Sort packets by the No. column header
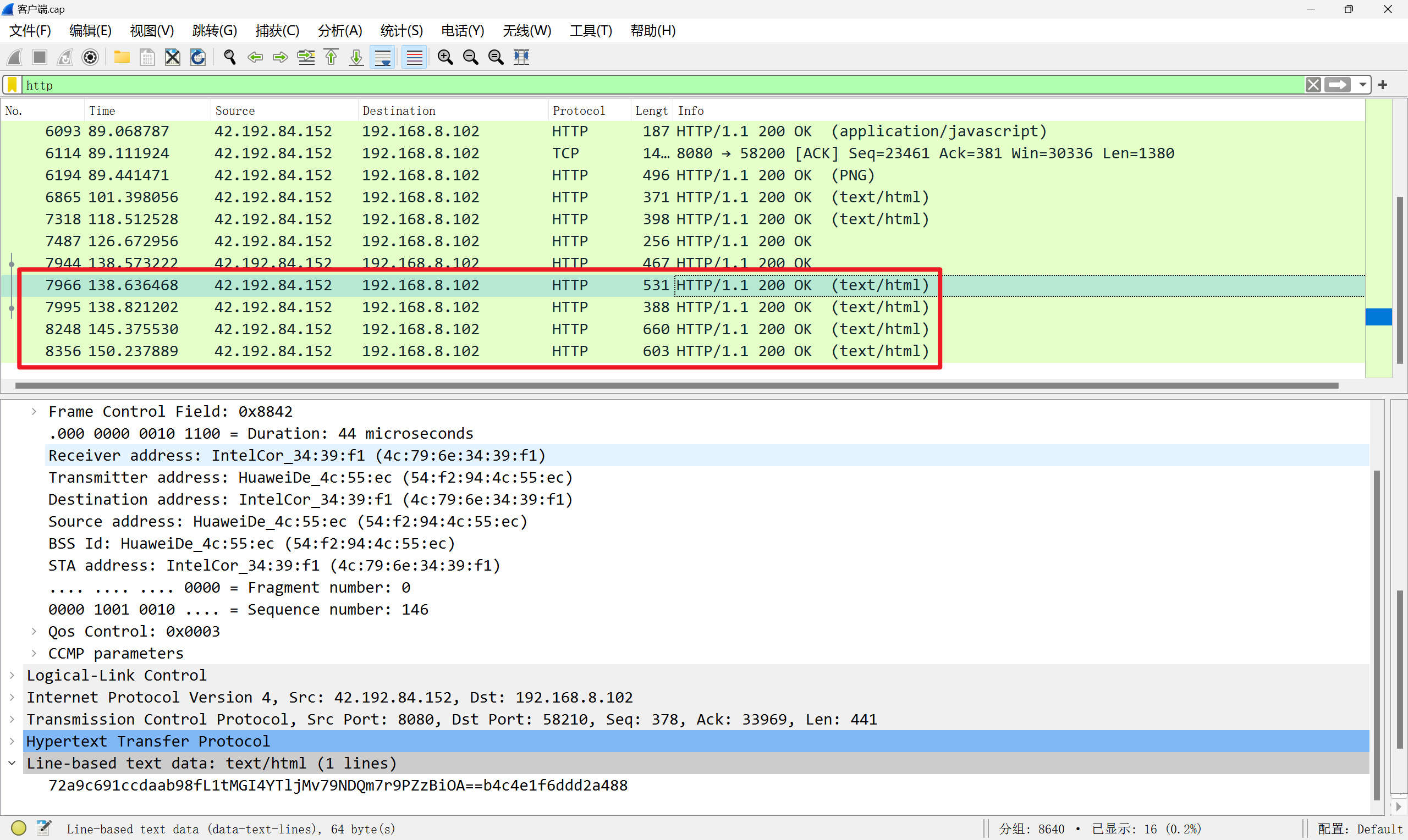 [42, 111]
